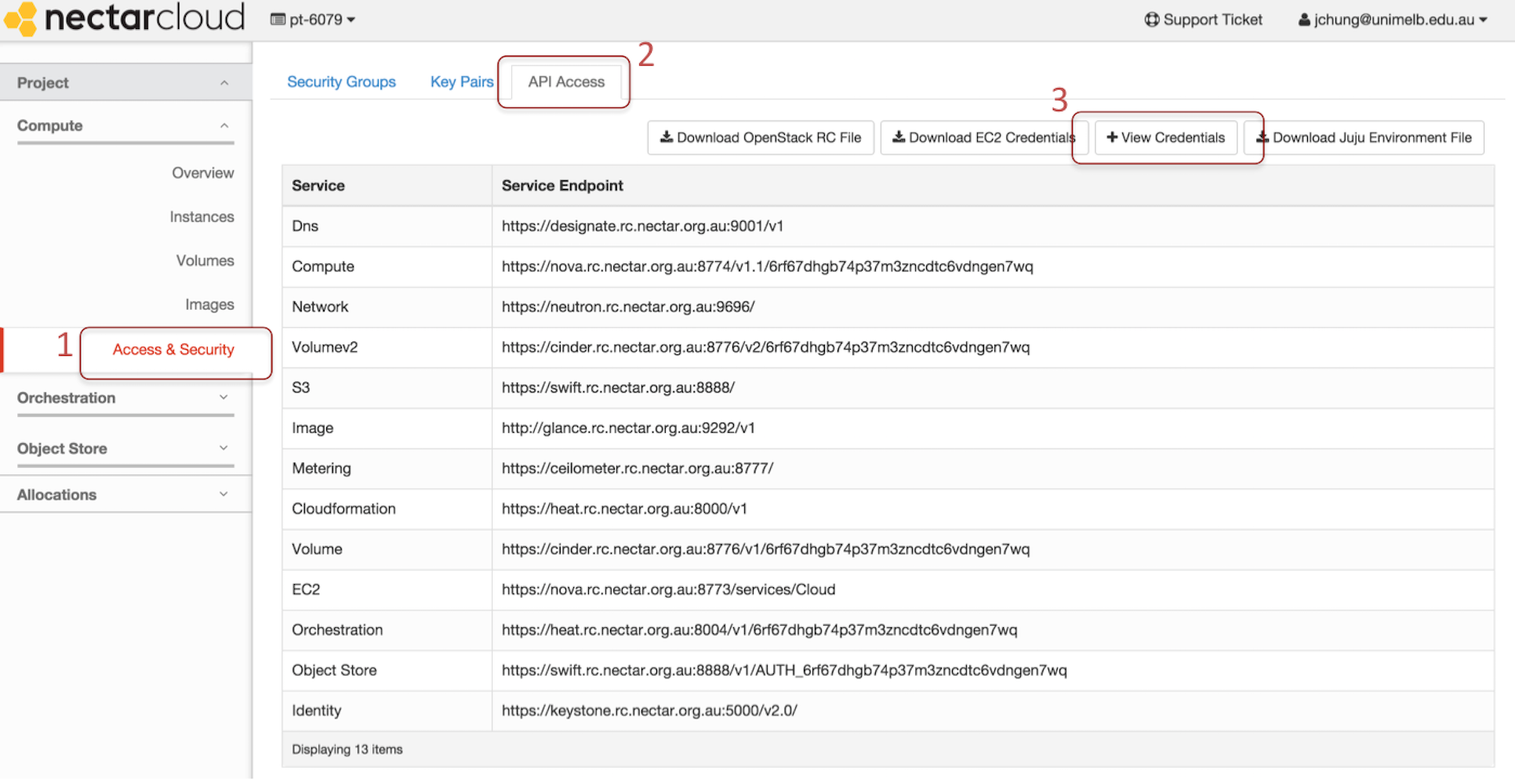Click the Identity service cell

pos(387,711)
